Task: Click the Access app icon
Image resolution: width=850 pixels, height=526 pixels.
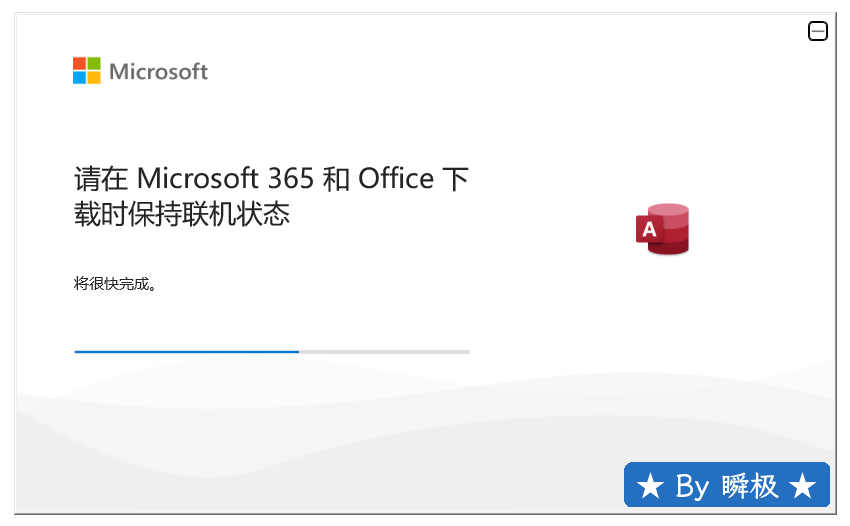Action: (663, 229)
